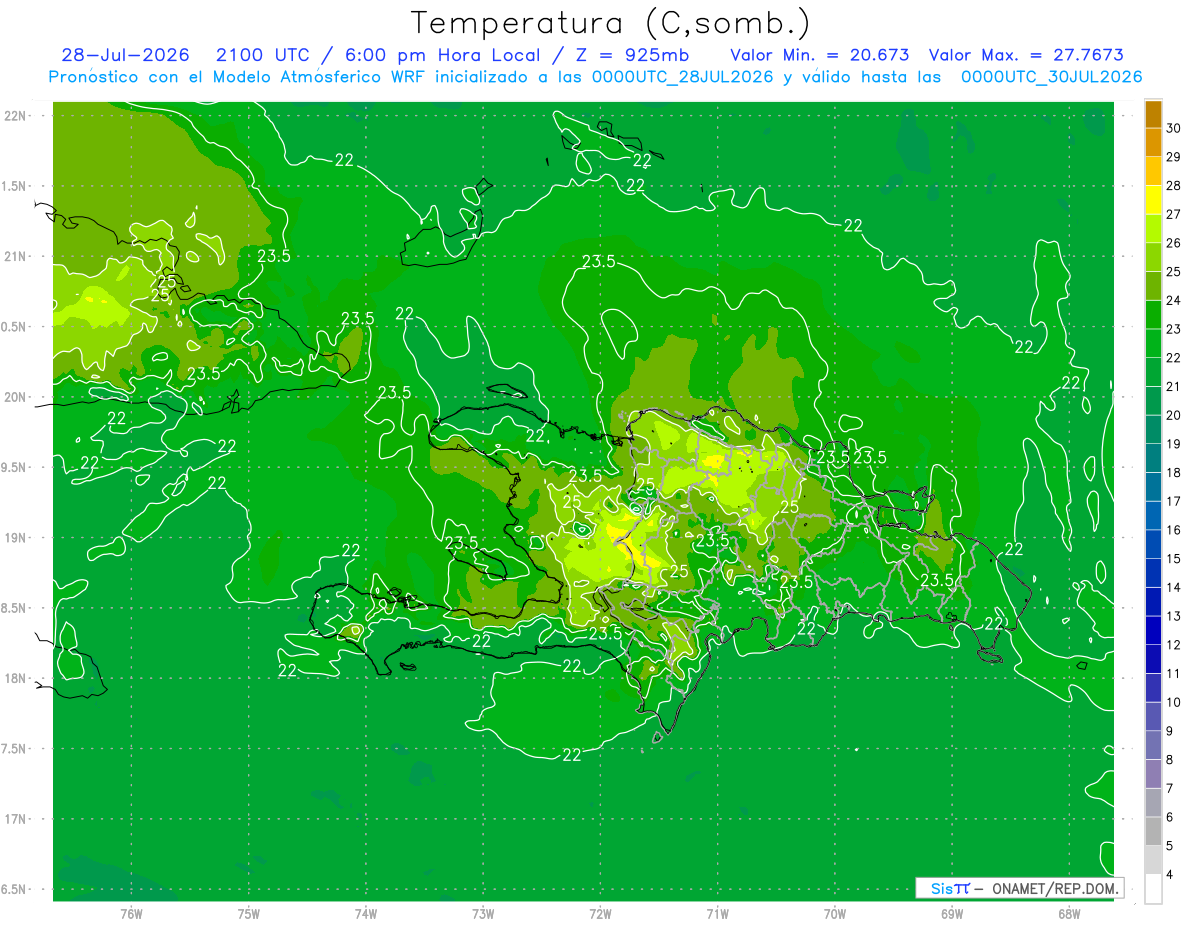
Task: Click the bright yellow swatch between 27 and 28
Action: (1153, 200)
